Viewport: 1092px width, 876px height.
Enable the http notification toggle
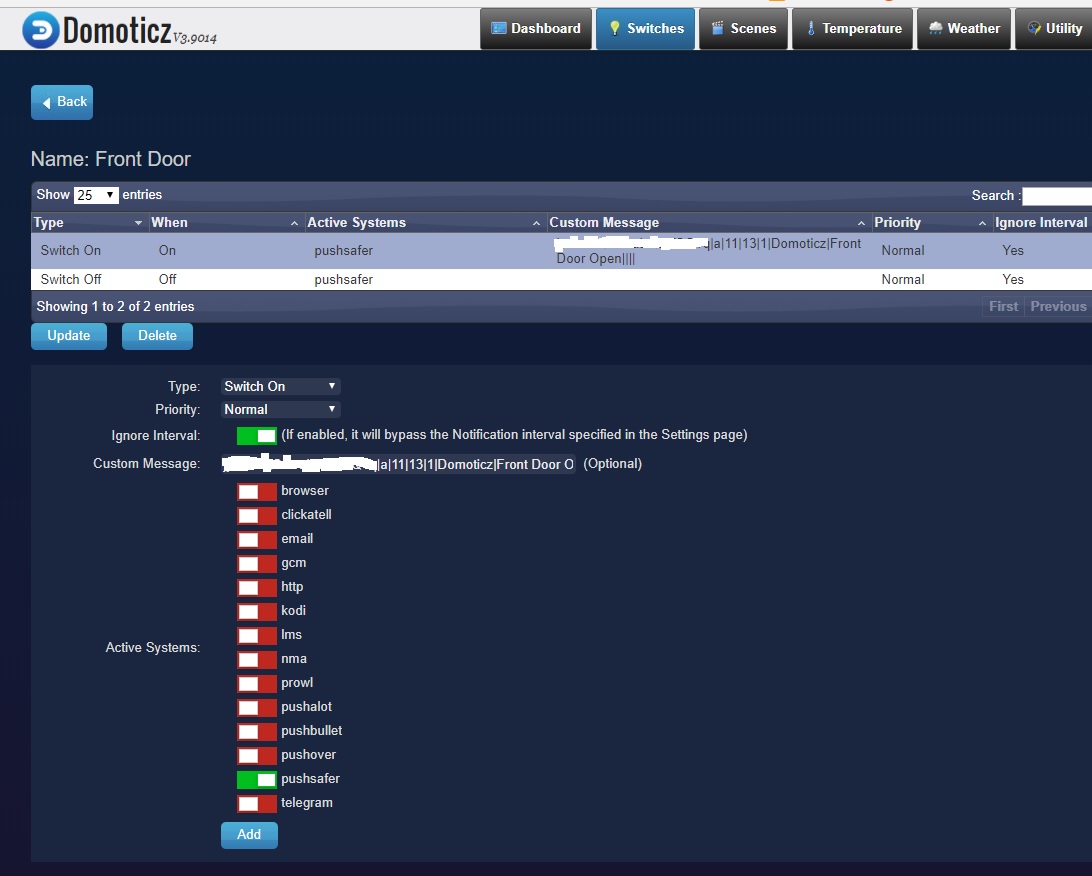[x=256, y=588]
